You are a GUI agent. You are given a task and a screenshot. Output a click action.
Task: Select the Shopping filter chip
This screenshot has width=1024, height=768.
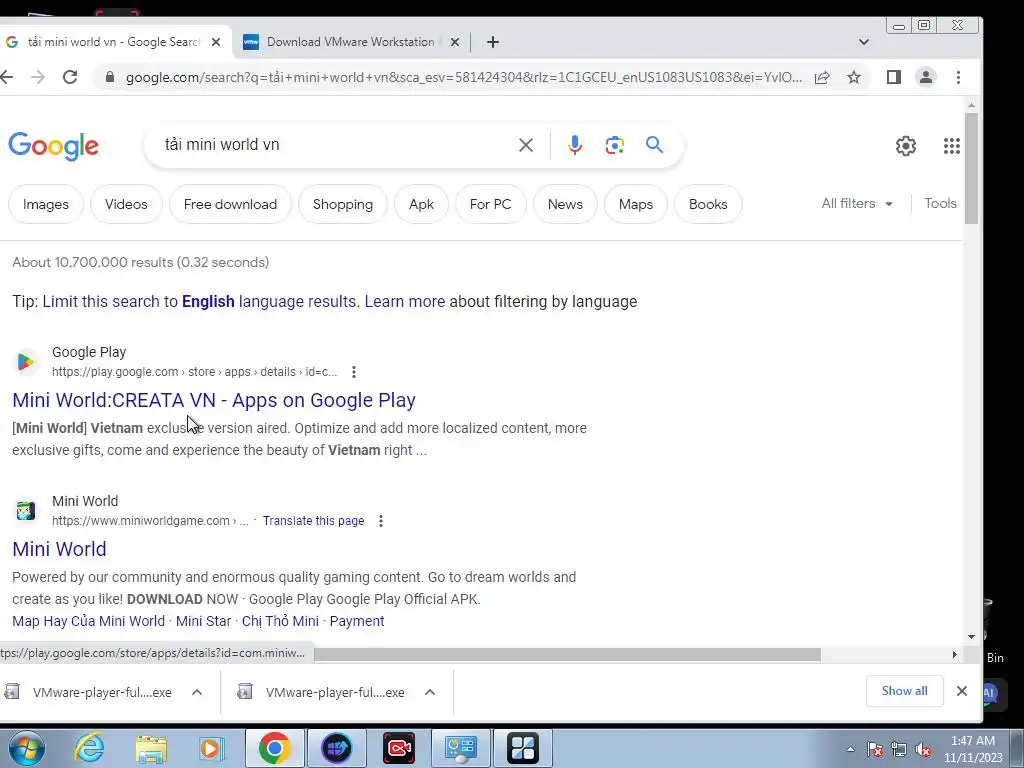click(x=343, y=204)
